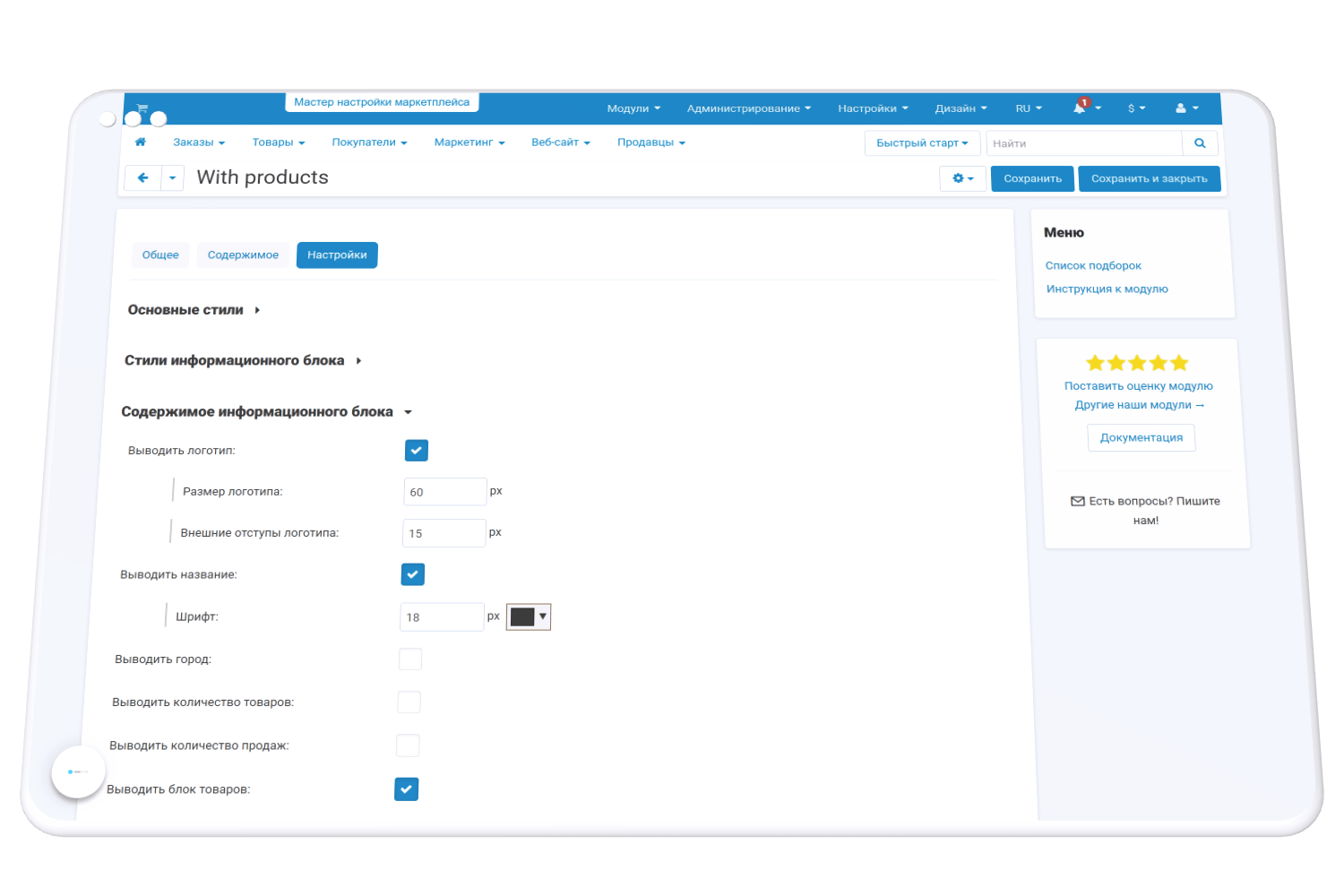Screen dimensions: 1344x896
Task: Open the 'Список подборок' link
Action: [x=1093, y=265]
